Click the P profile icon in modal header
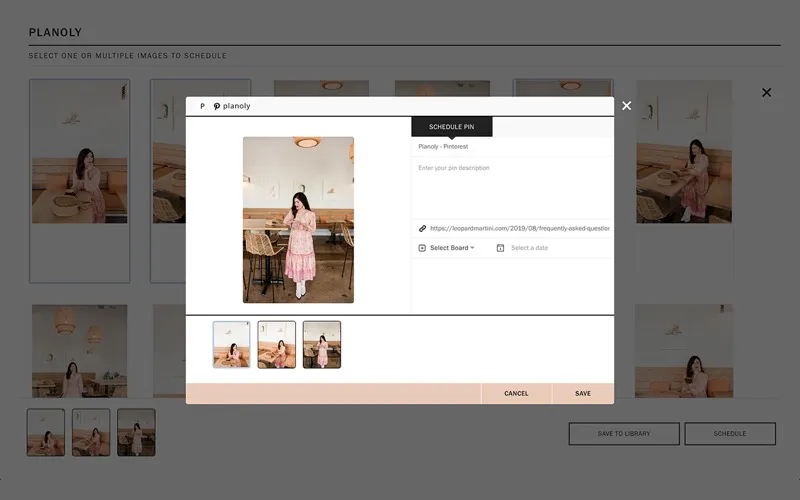Image resolution: width=800 pixels, height=500 pixels. point(203,106)
